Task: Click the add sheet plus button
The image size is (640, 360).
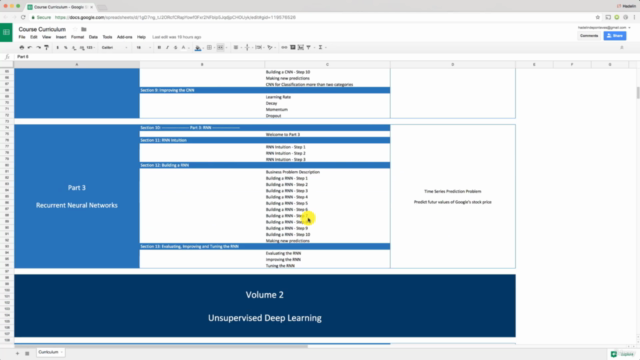Action: 17,353
